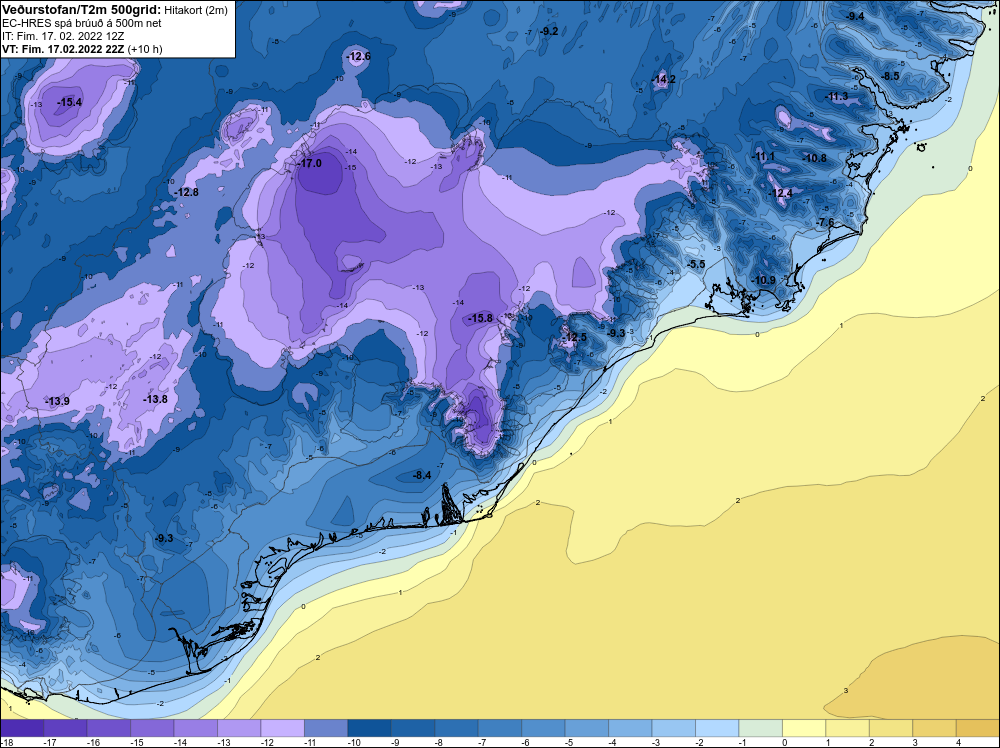Click the -12.8 temperature label
Viewport: 1000px width, 748px height.
pyautogui.click(x=187, y=192)
